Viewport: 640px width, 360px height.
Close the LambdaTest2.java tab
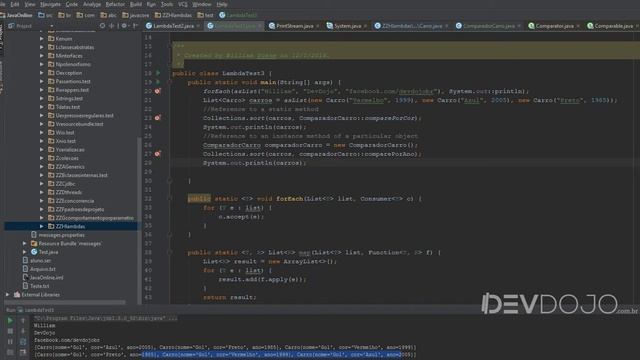click(x=198, y=26)
